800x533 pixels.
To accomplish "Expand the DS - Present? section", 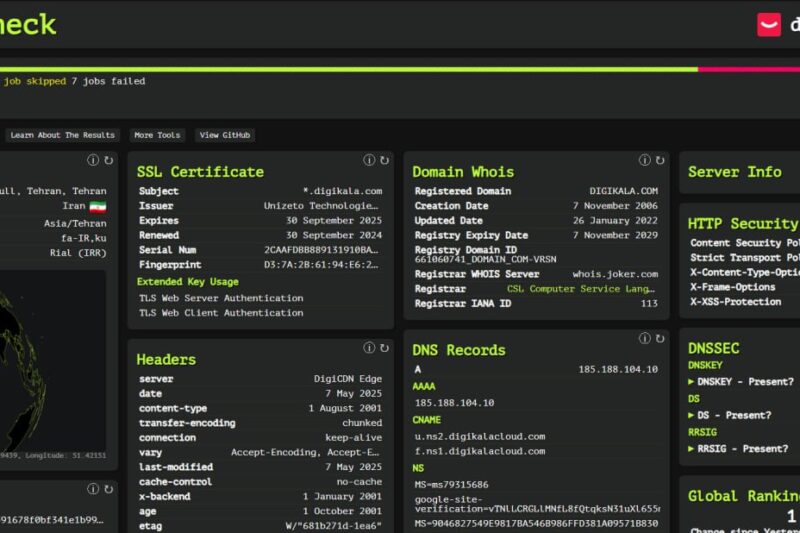I will 729,415.
